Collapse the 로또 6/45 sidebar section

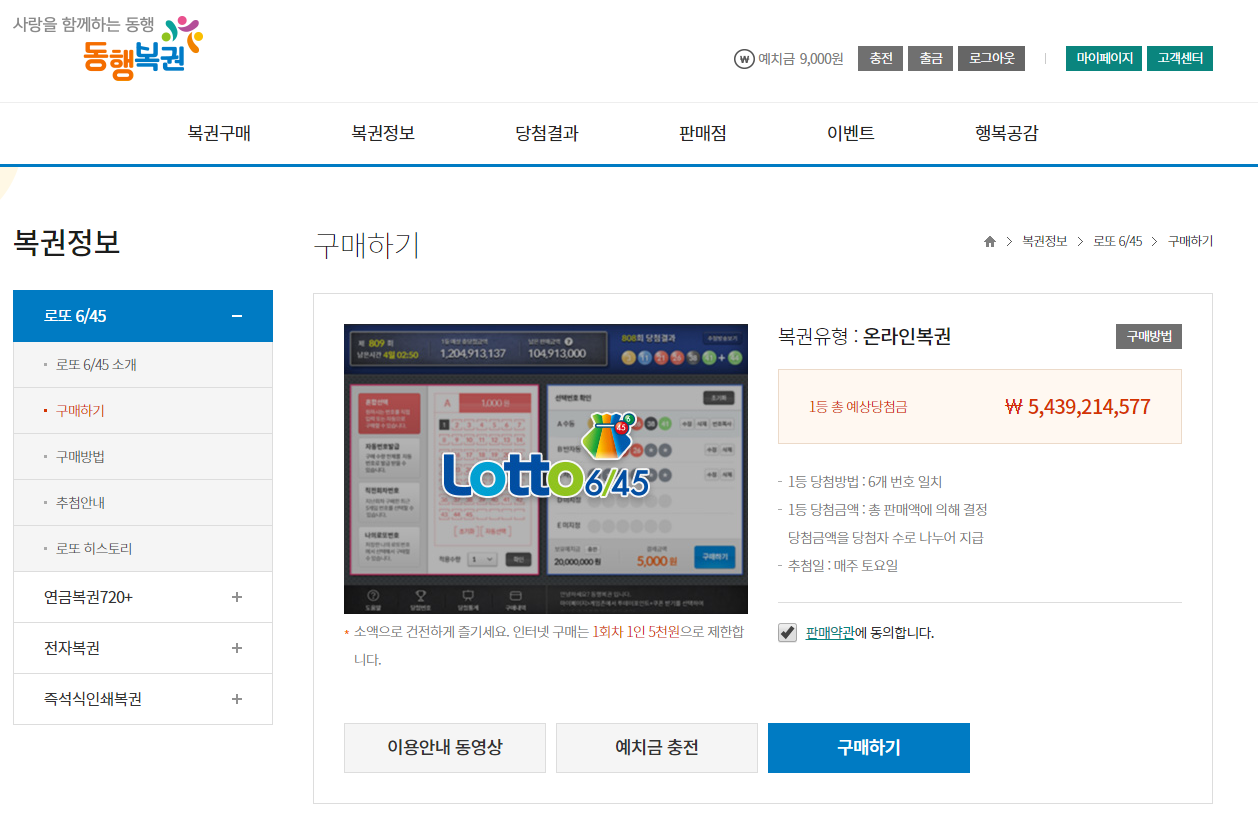[237, 316]
